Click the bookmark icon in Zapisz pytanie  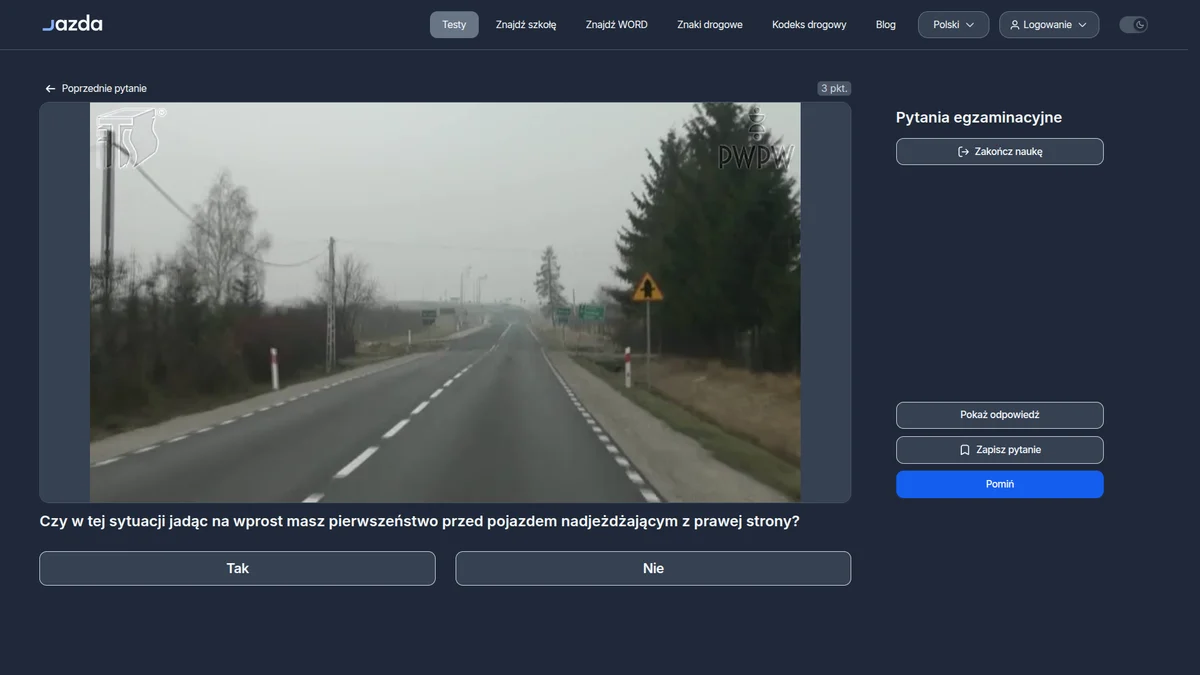[x=965, y=450]
